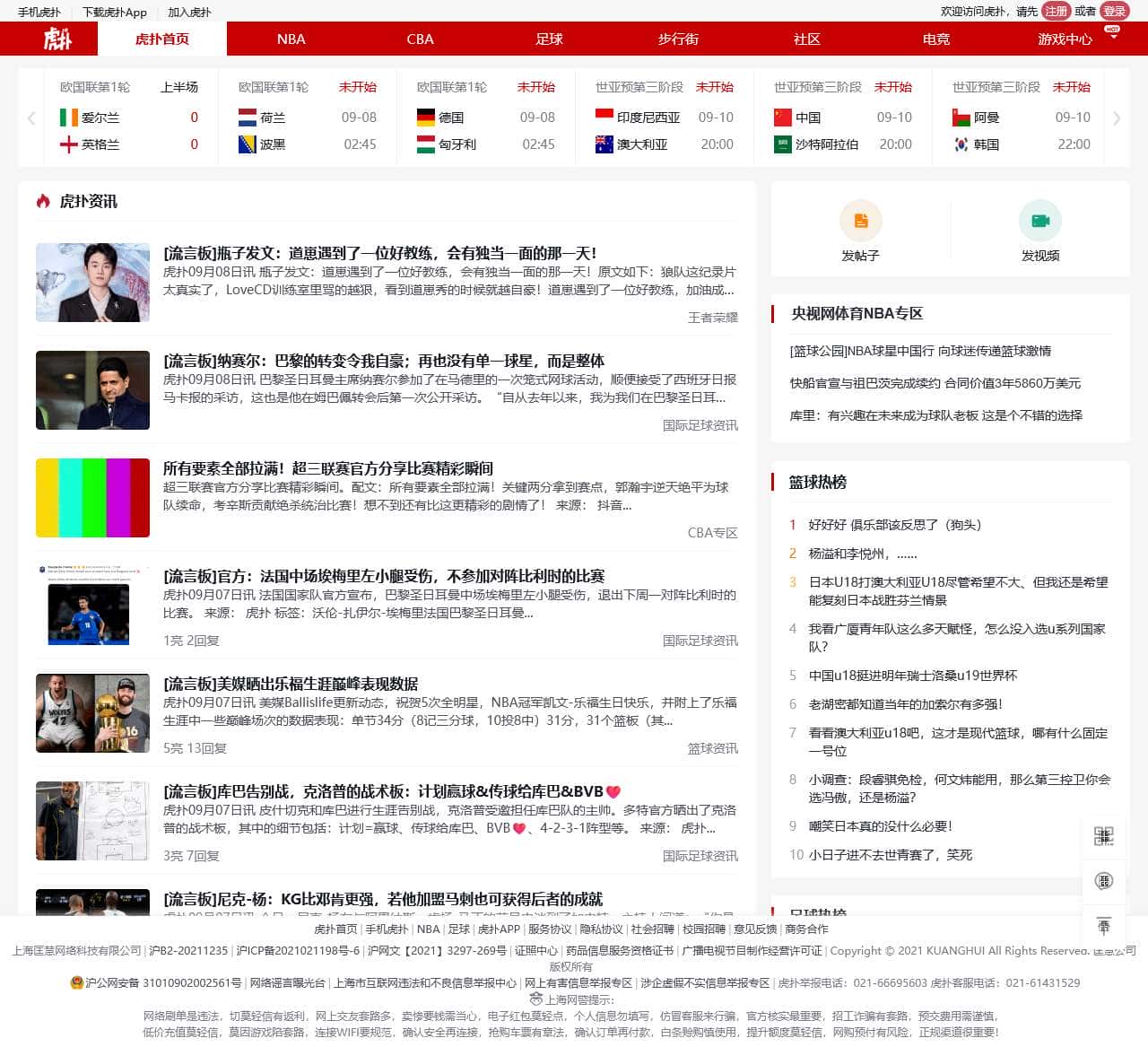Image resolution: width=1148 pixels, height=1047 pixels.
Task: Click the England flag in the scoreboard
Action: 68,144
